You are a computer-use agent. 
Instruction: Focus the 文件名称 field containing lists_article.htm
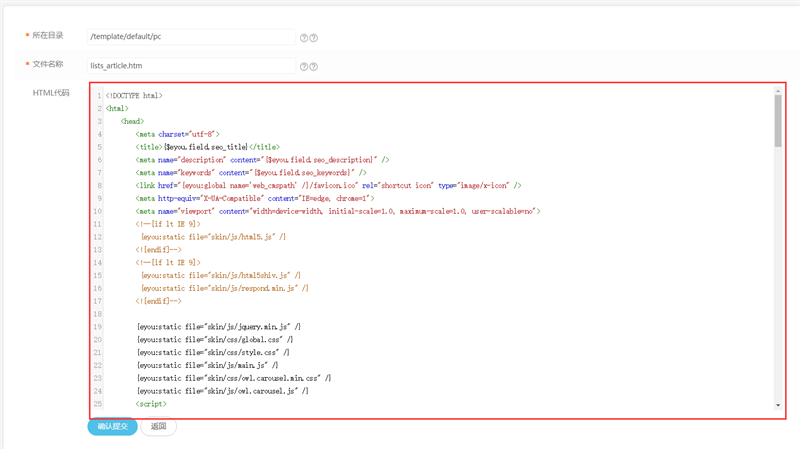(x=191, y=65)
